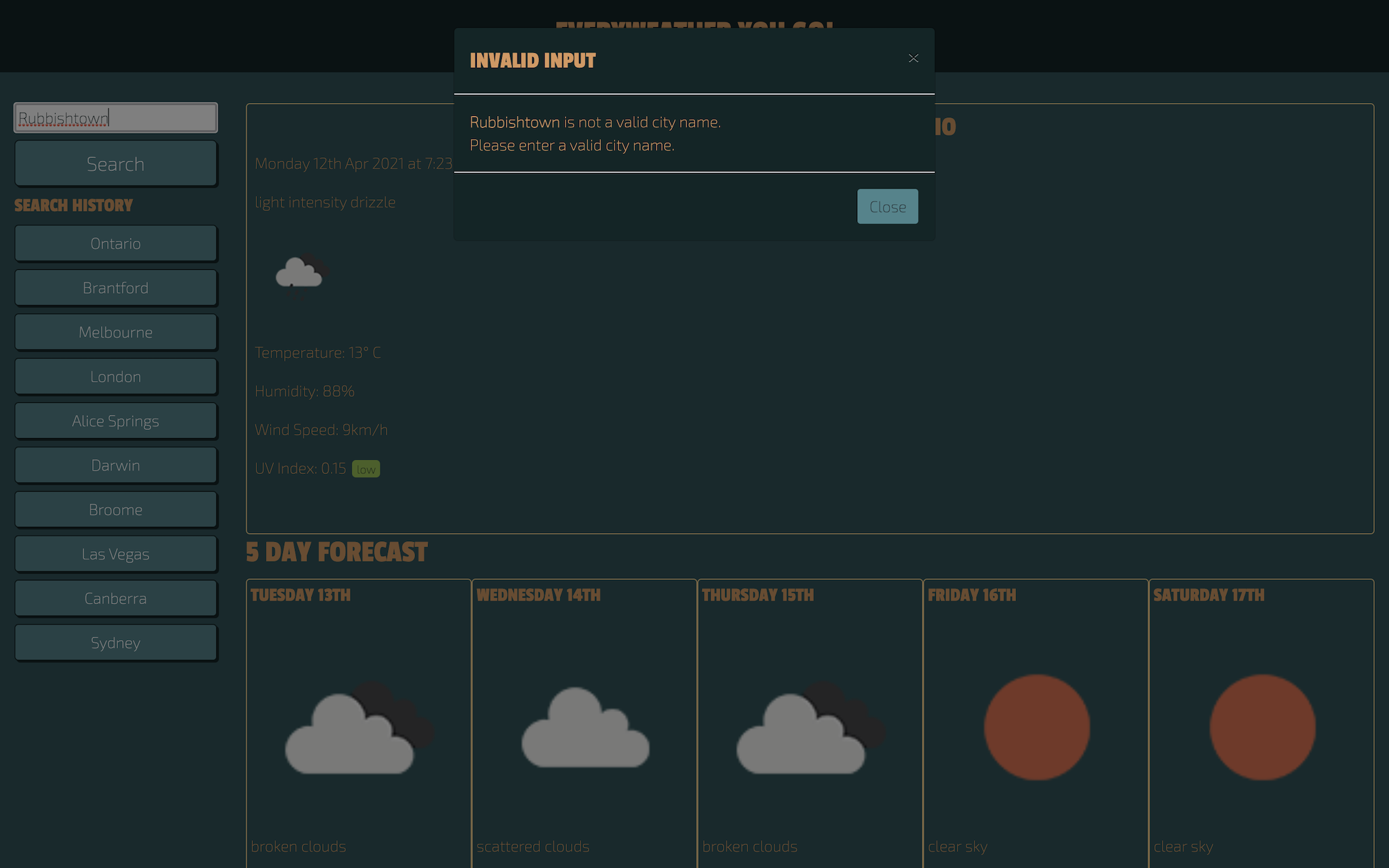Click the close X button on modal
This screenshot has width=1389, height=868.
[913, 58]
